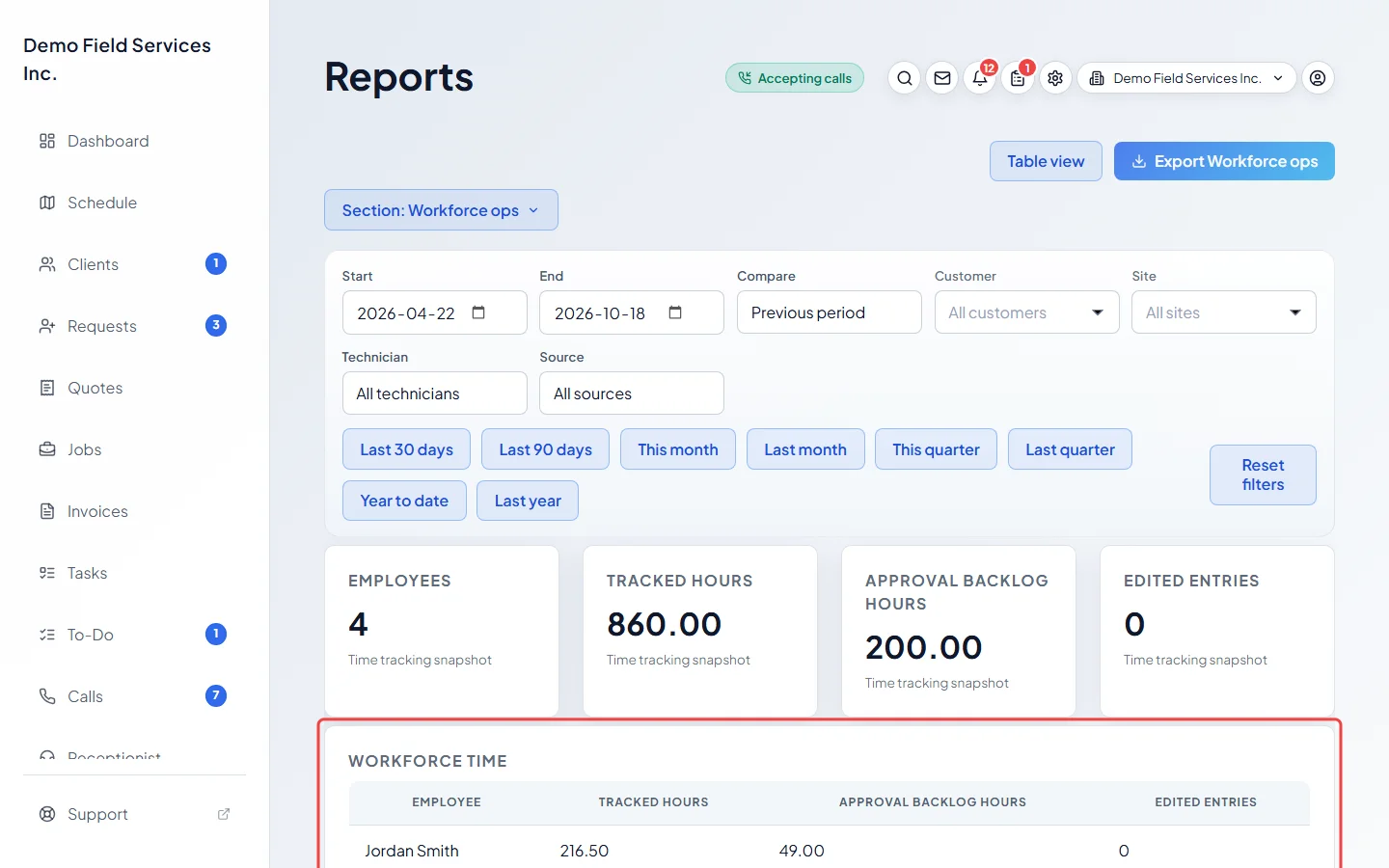Open the Site dropdown
This screenshot has height=868, width=1389.
click(1223, 312)
